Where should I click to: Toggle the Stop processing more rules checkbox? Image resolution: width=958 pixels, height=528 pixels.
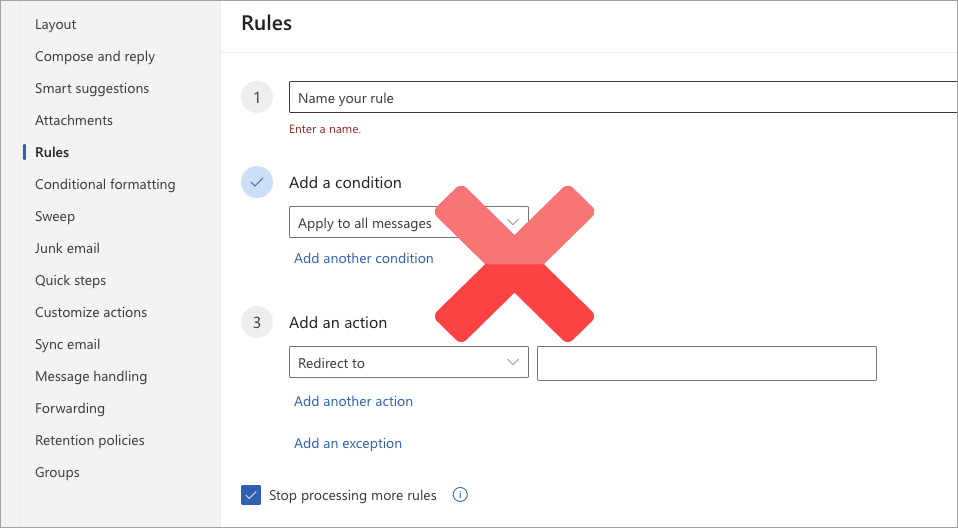pyautogui.click(x=251, y=495)
